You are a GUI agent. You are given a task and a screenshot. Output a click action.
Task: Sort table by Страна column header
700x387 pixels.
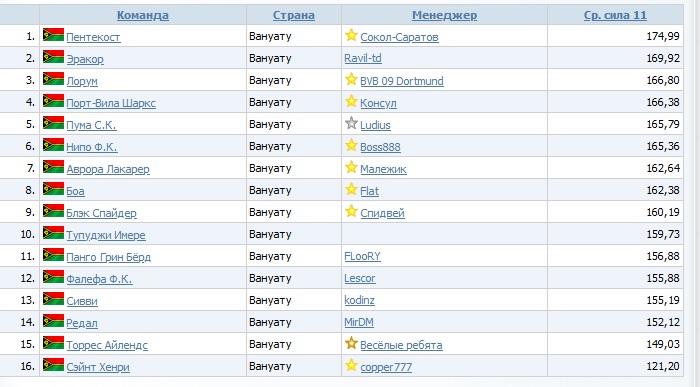tap(294, 15)
